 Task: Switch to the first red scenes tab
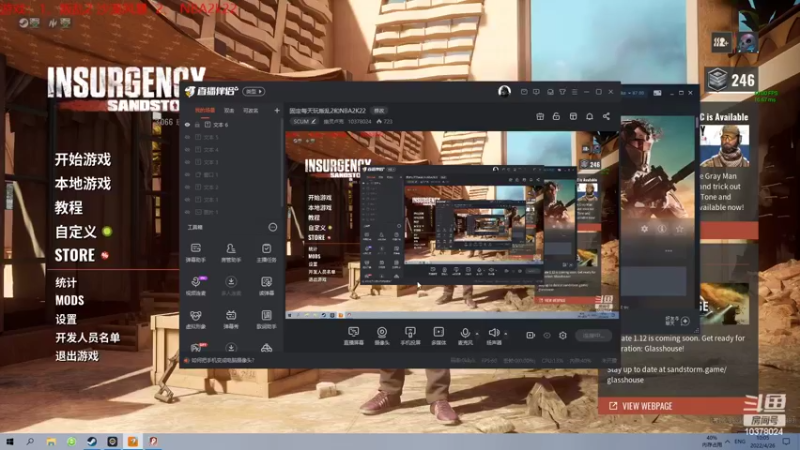point(205,110)
